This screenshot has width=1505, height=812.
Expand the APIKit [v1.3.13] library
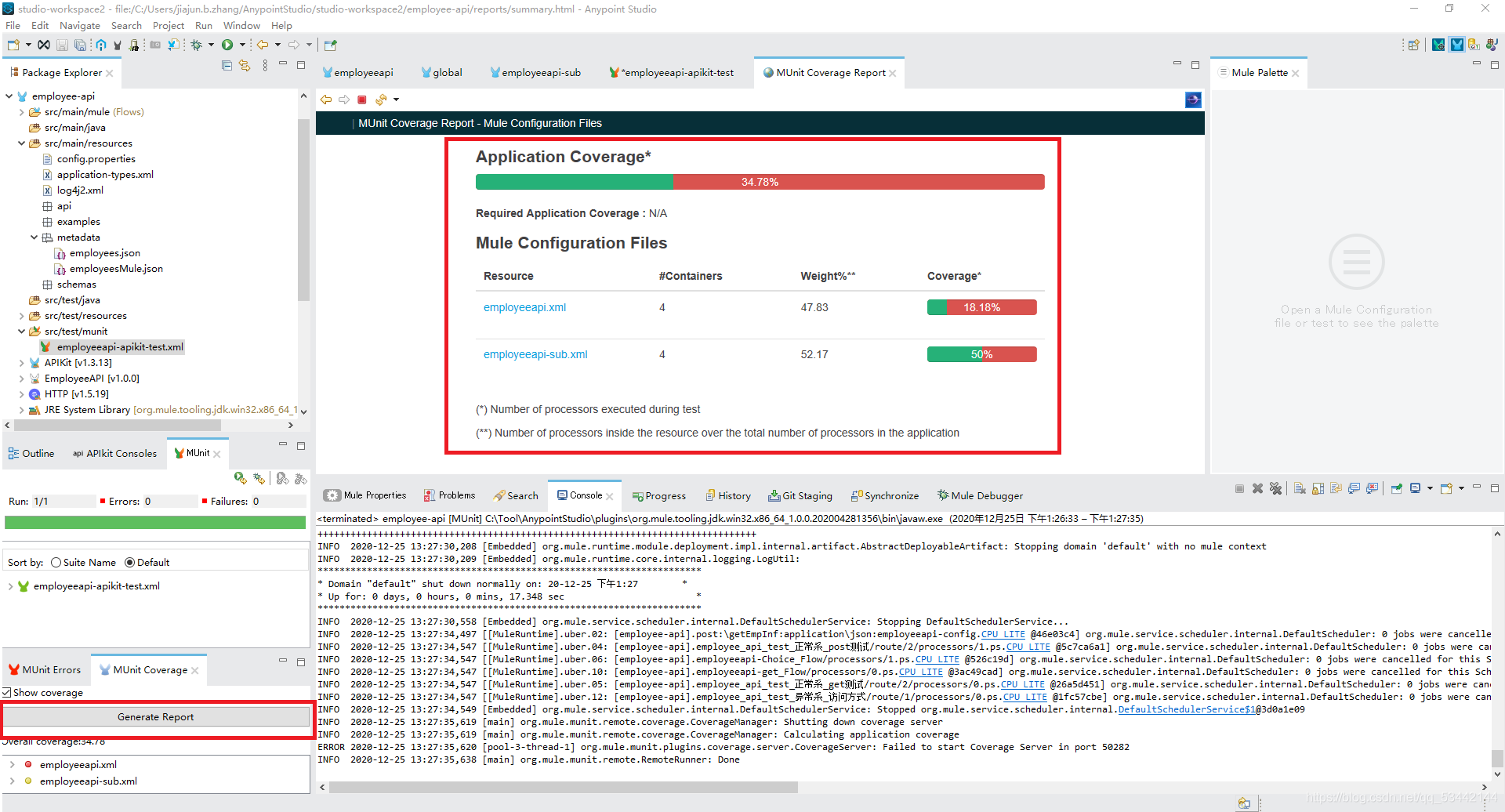22,363
